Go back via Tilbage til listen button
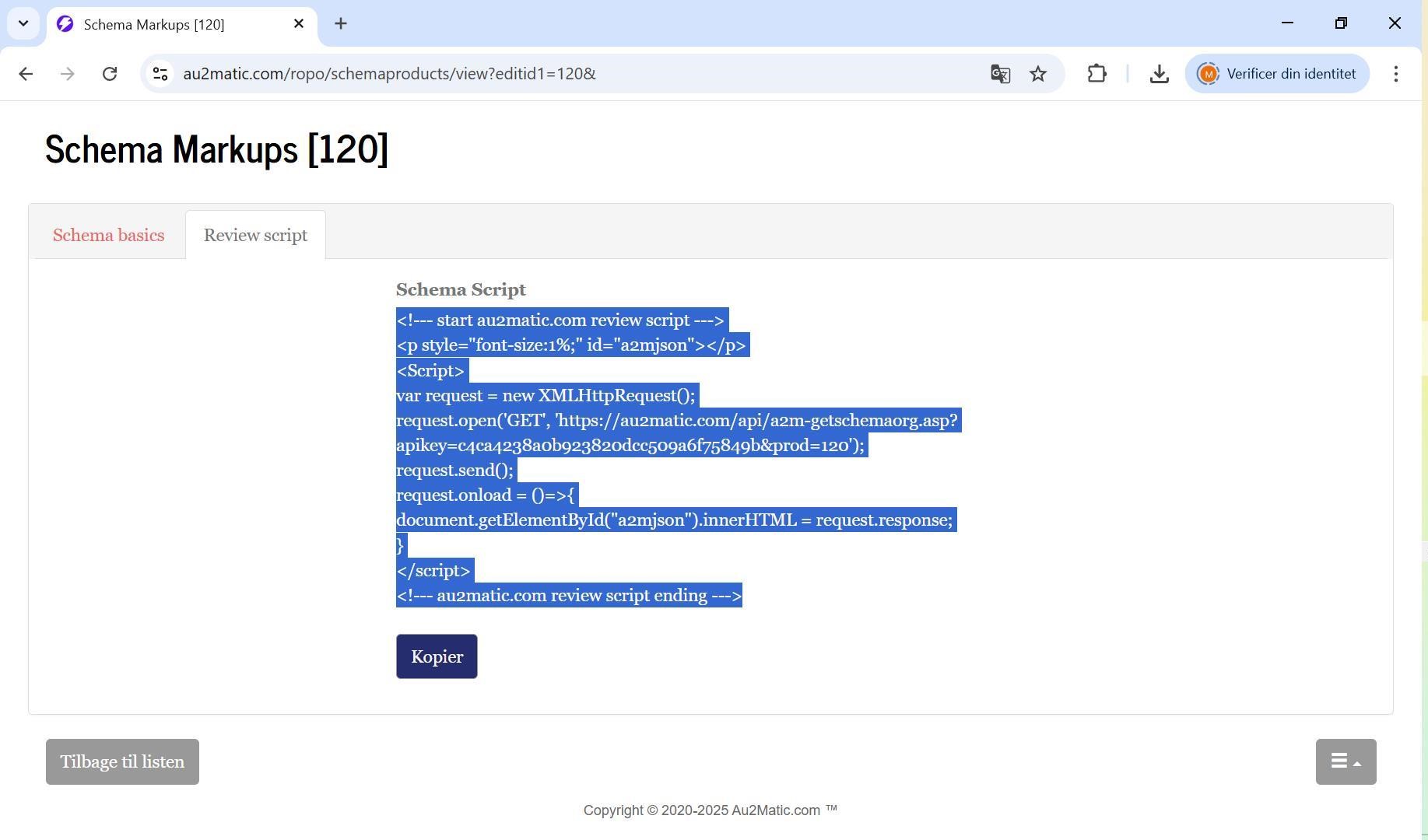This screenshot has height=840, width=1428. [x=122, y=761]
